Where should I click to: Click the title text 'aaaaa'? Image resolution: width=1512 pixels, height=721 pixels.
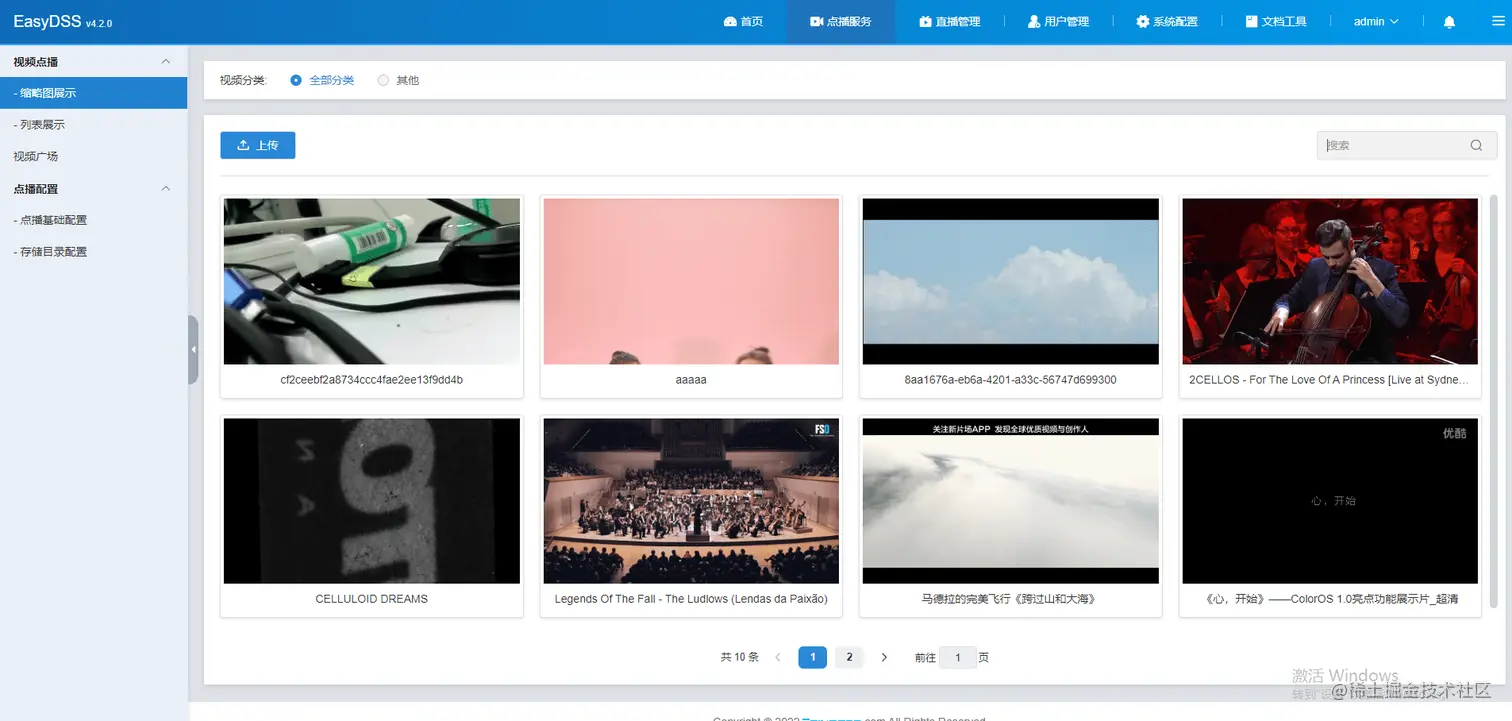pos(691,380)
